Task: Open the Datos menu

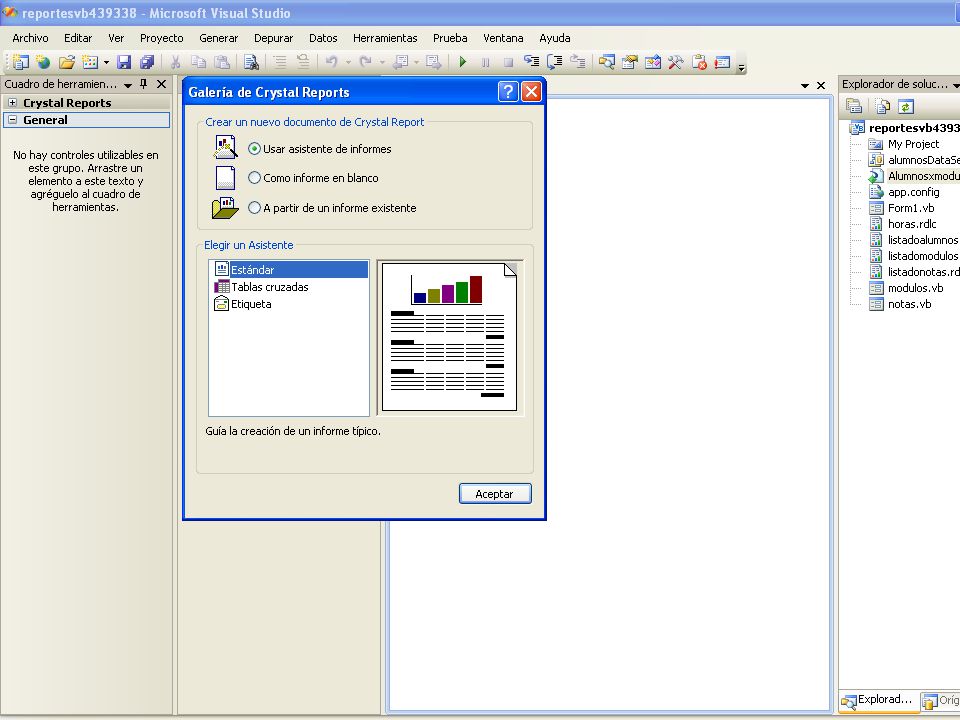Action: 323,38
